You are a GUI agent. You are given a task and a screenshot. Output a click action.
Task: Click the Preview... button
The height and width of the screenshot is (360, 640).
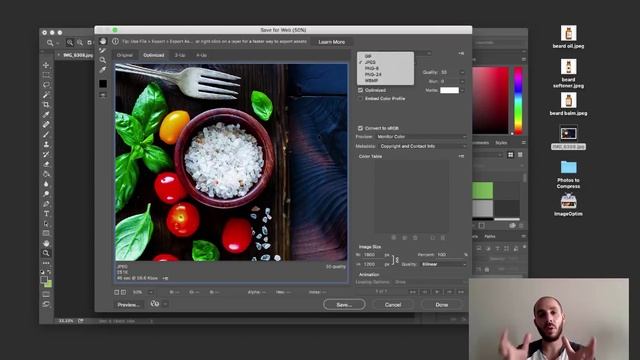point(129,304)
